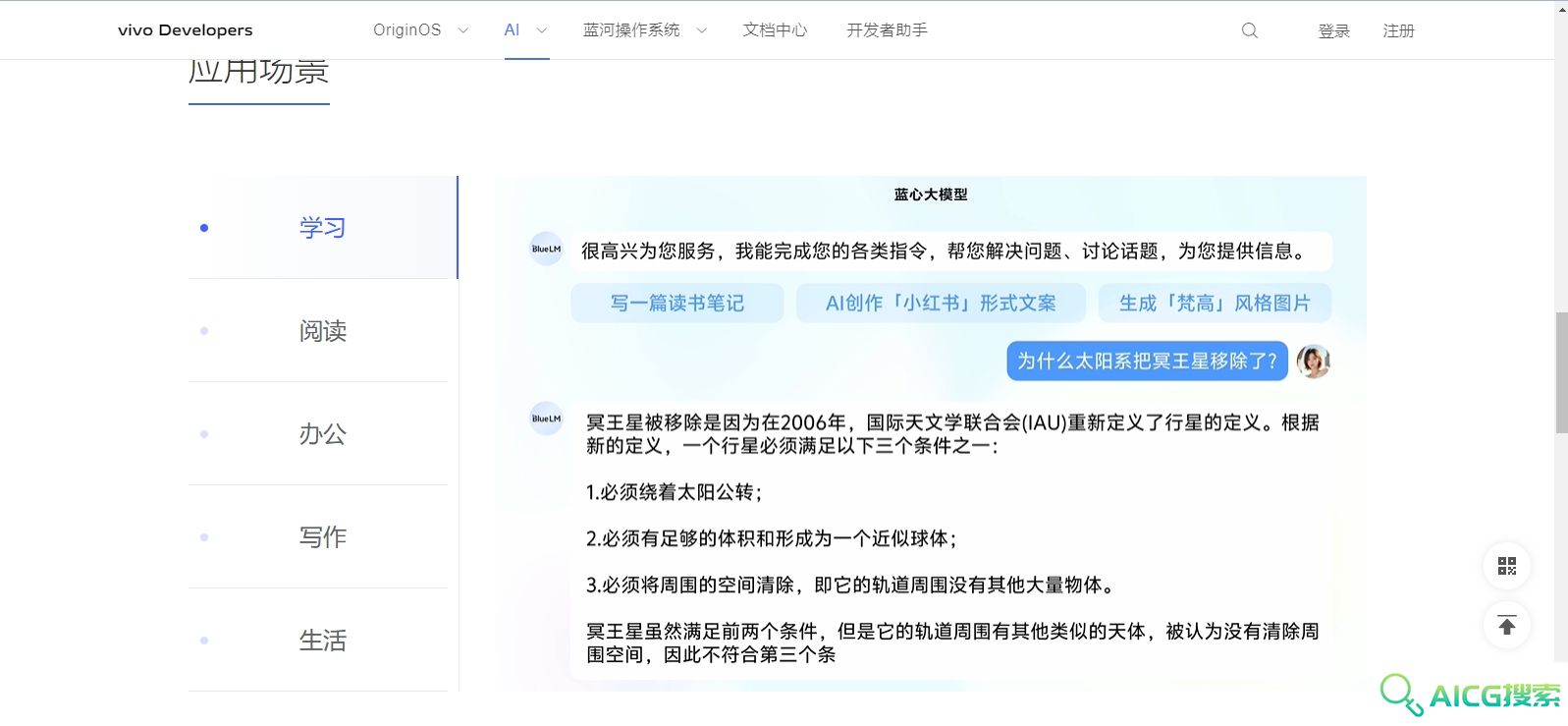Click the AI创作「小红书」形式文案 button
This screenshot has height=726, width=1568.
point(941,304)
